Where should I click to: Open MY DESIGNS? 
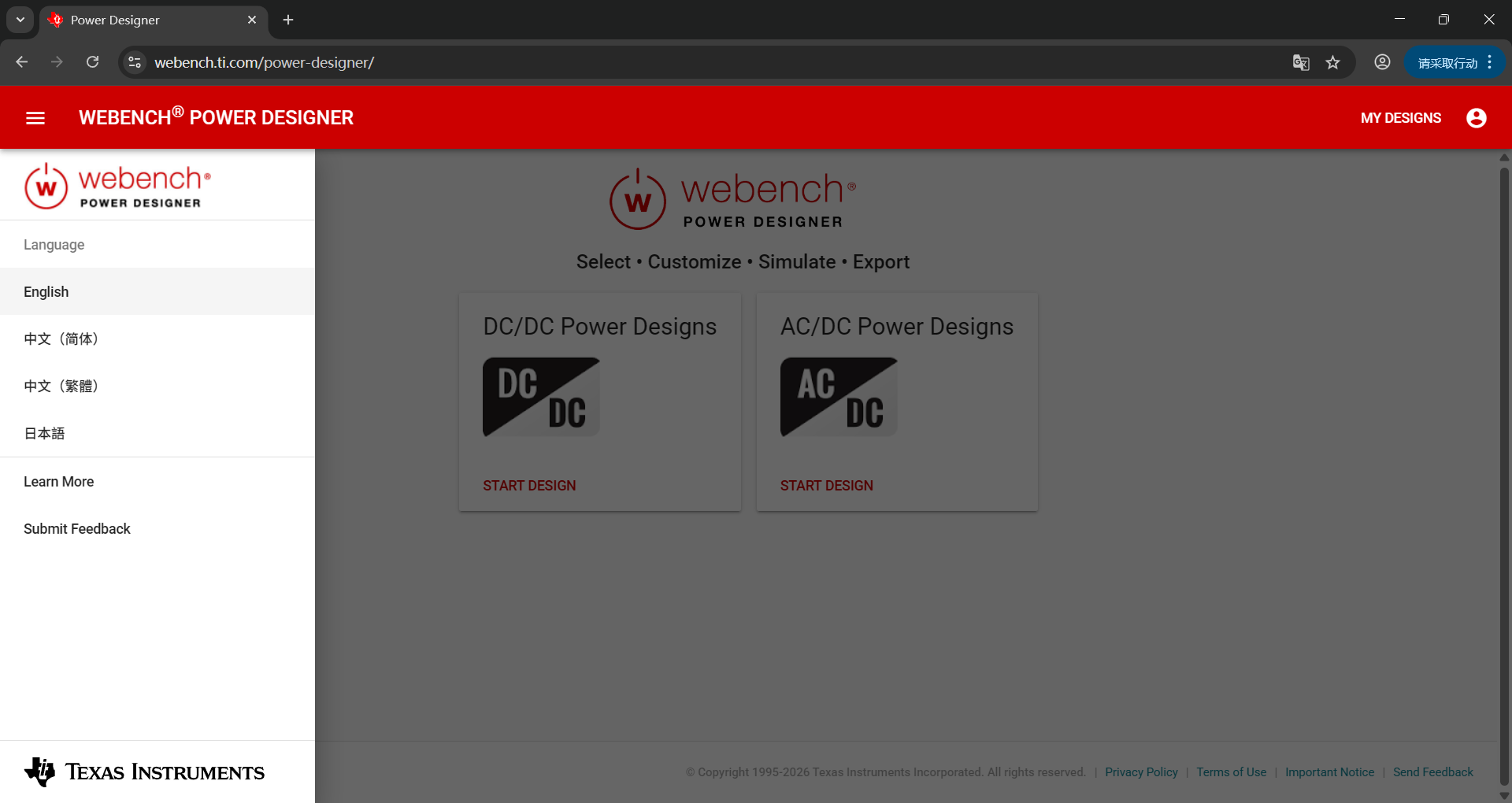coord(1401,118)
